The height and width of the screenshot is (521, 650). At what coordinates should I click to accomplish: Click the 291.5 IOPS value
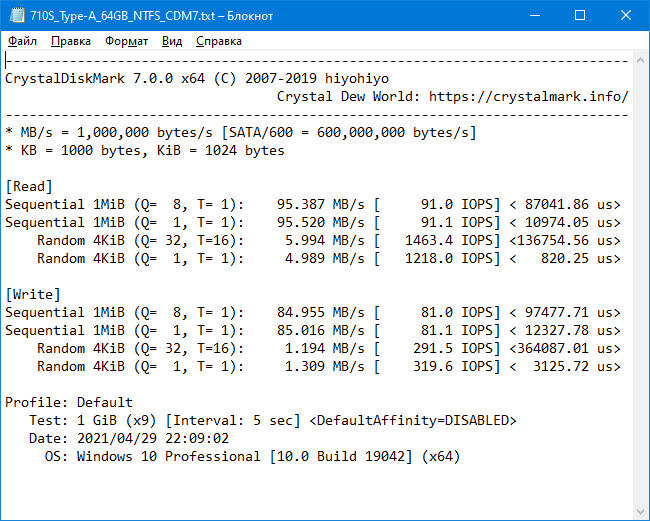[453, 348]
